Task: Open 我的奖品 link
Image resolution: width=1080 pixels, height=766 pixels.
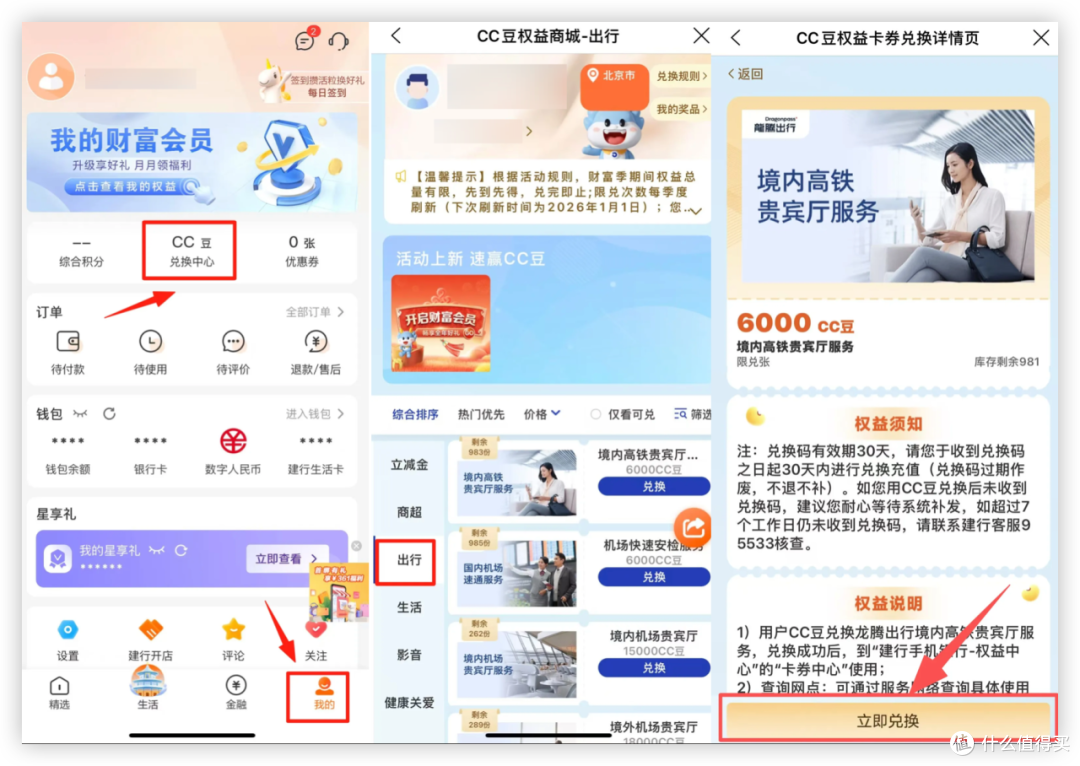Action: [681, 109]
